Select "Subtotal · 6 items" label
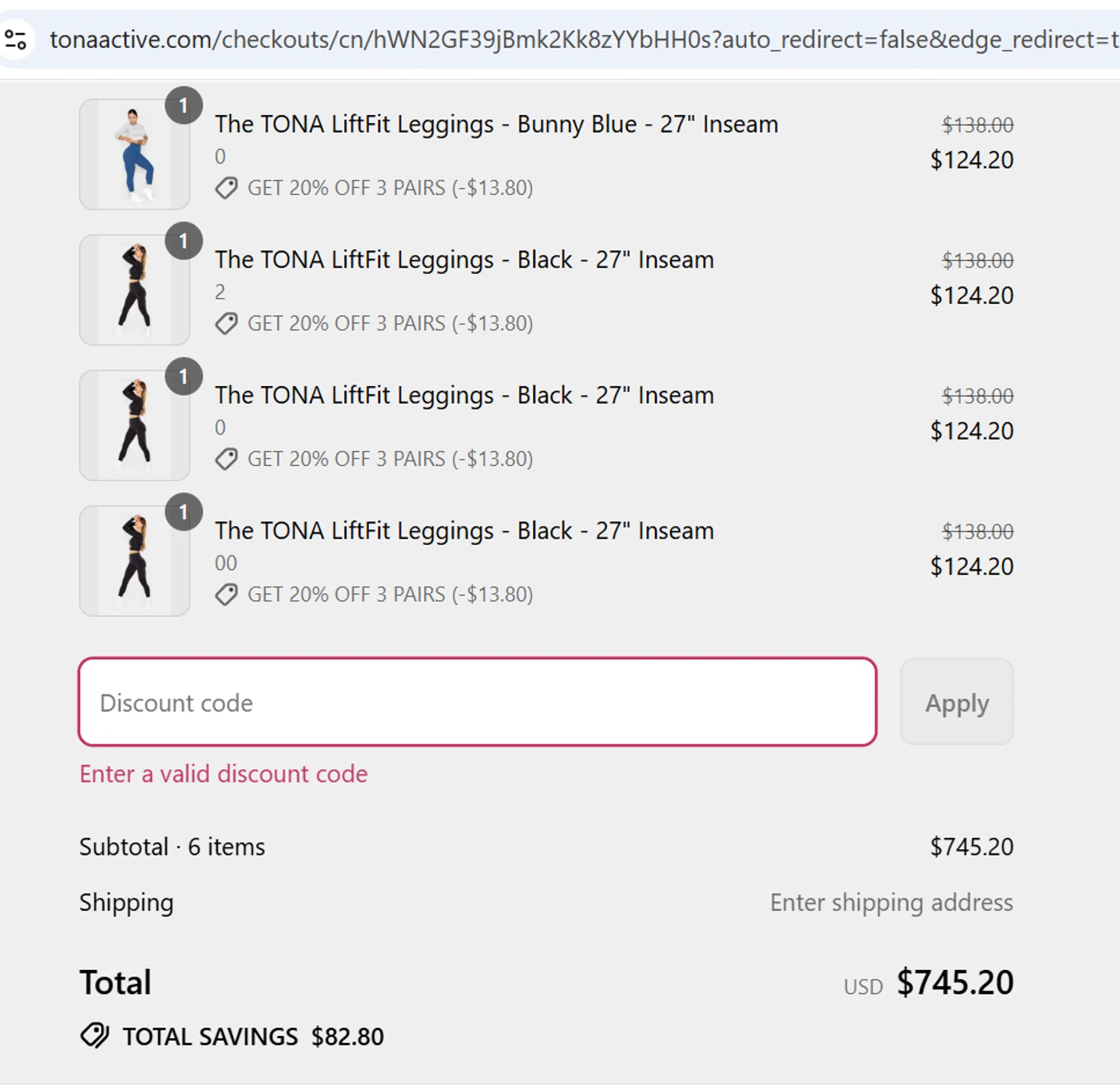The height and width of the screenshot is (1088, 1120). click(172, 847)
